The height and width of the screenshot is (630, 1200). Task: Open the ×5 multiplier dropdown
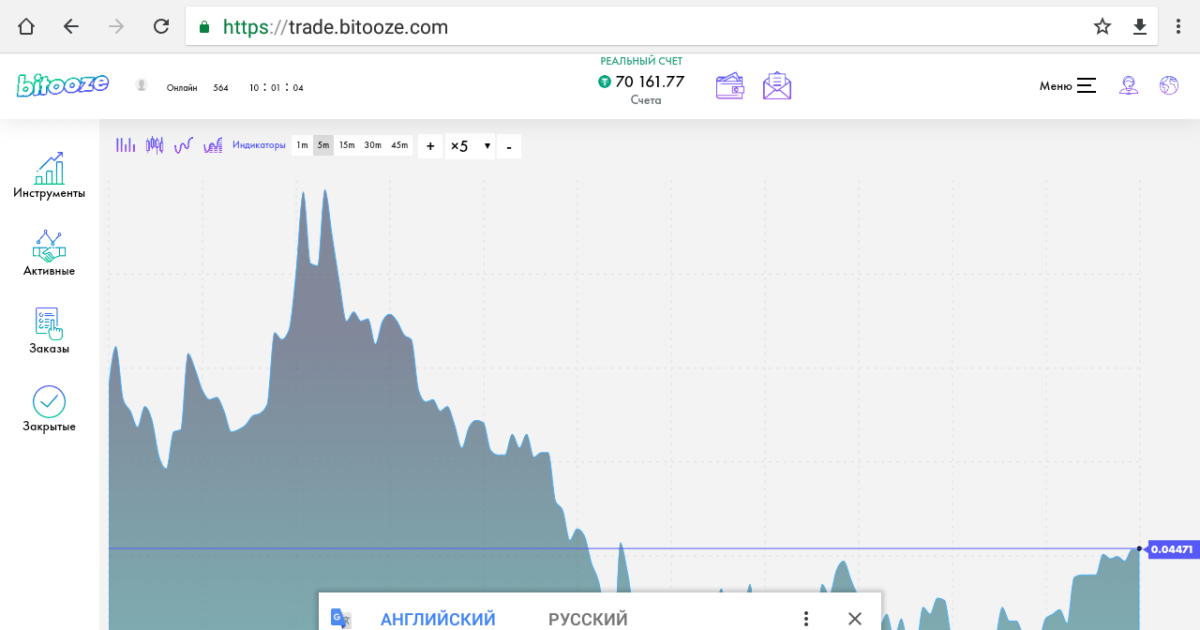click(x=470, y=146)
